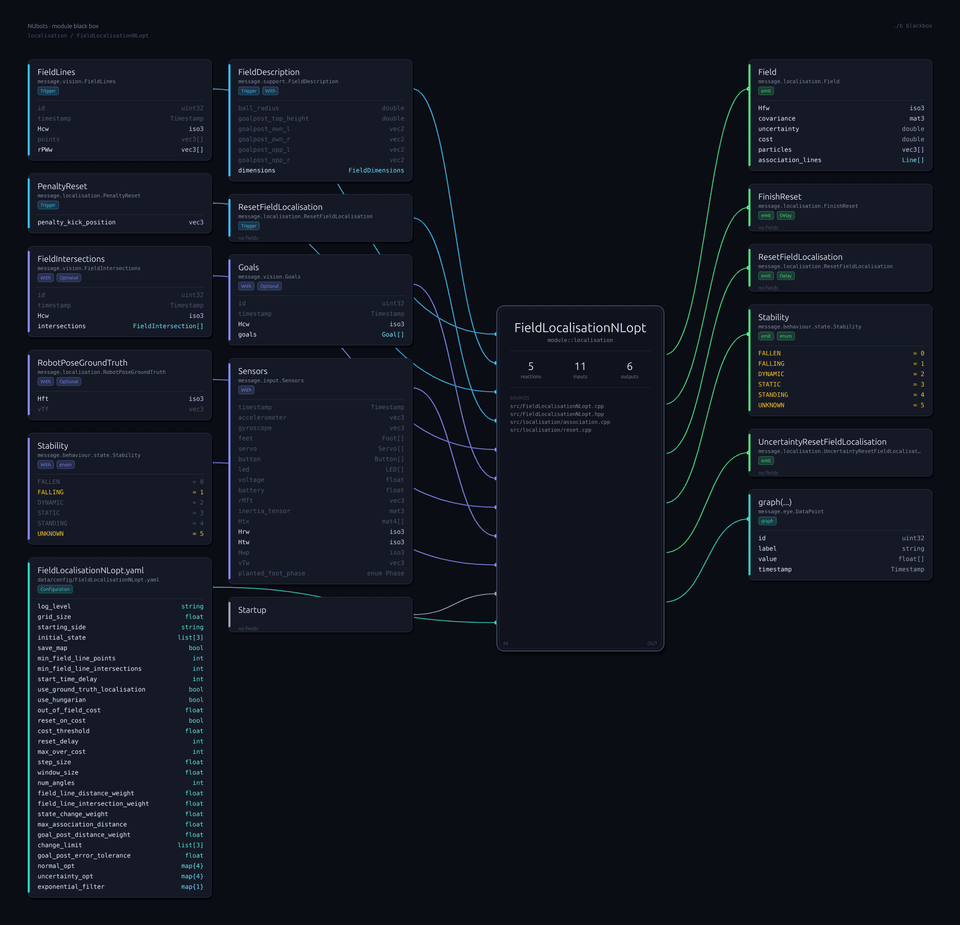Click the Optional badge on the Goals card
Viewport: 960px width, 925px height.
point(269,286)
